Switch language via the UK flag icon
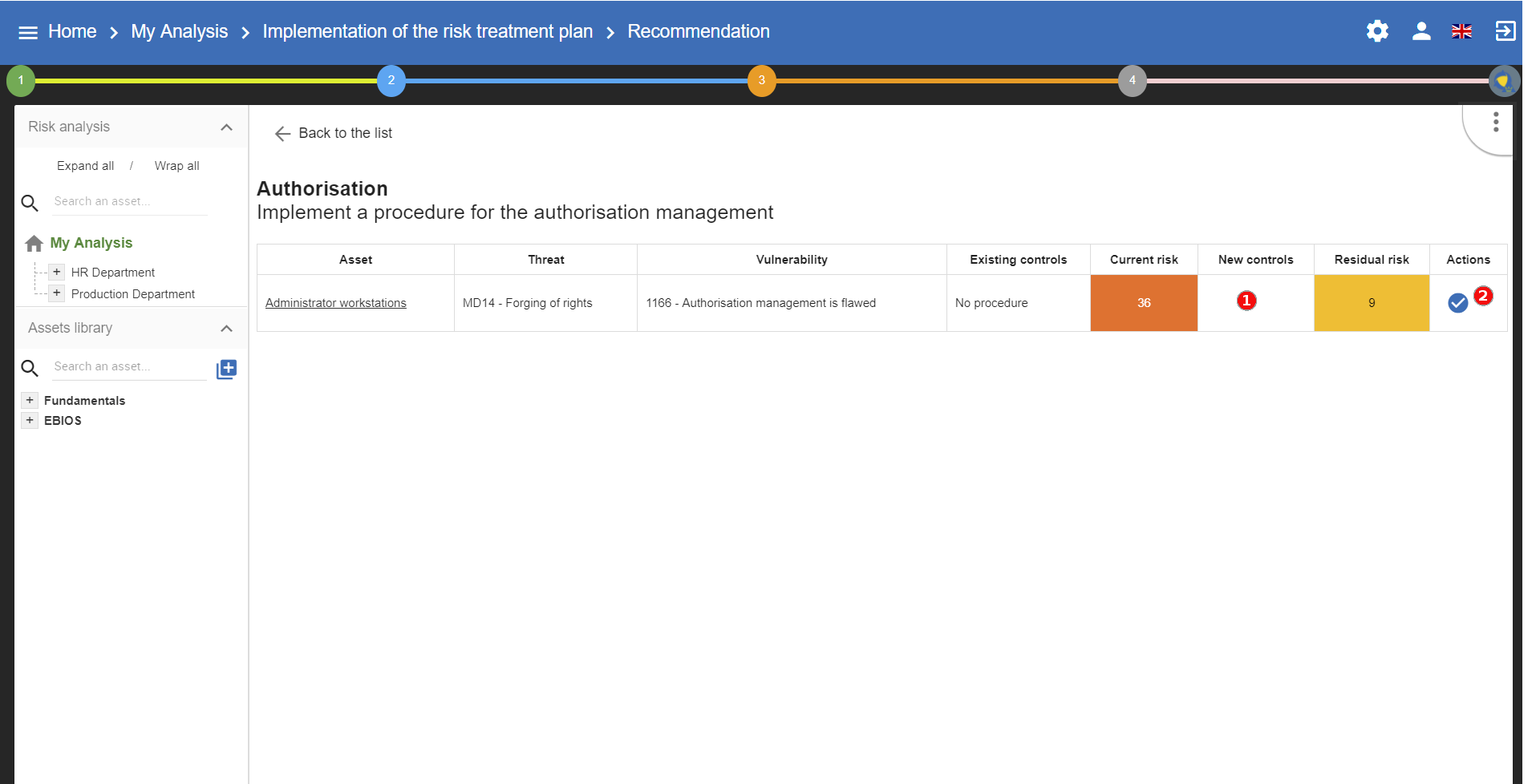1540x784 pixels. (x=1461, y=31)
